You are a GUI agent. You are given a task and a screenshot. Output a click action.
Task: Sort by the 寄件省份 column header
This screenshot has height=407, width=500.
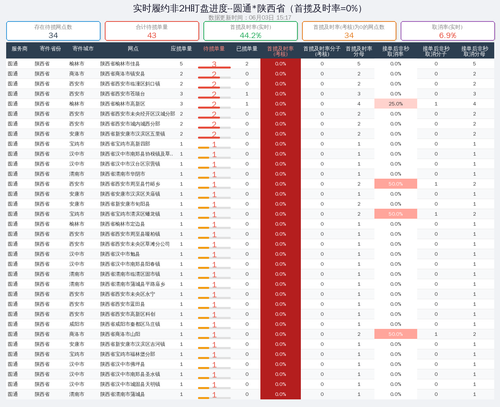point(50,49)
